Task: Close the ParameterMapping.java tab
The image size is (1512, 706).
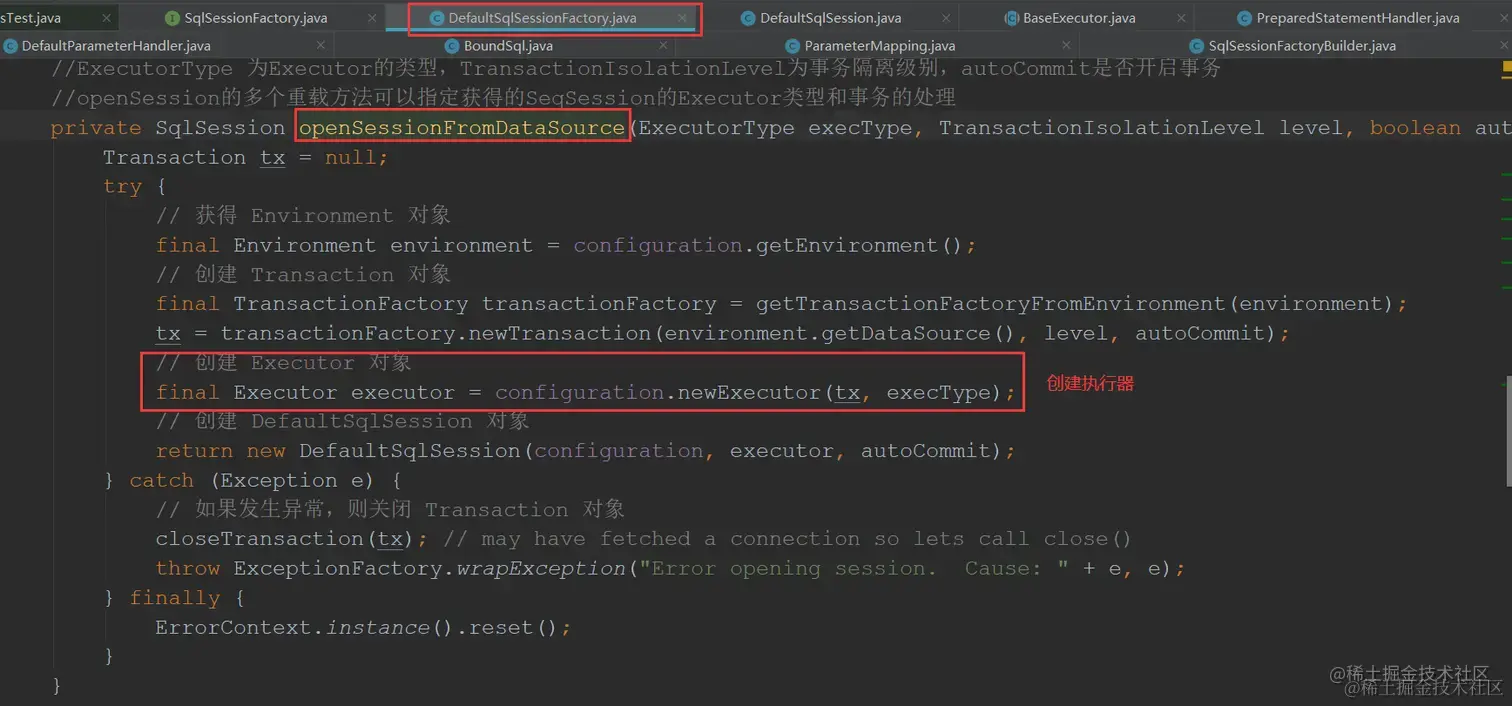Action: click(x=1067, y=46)
